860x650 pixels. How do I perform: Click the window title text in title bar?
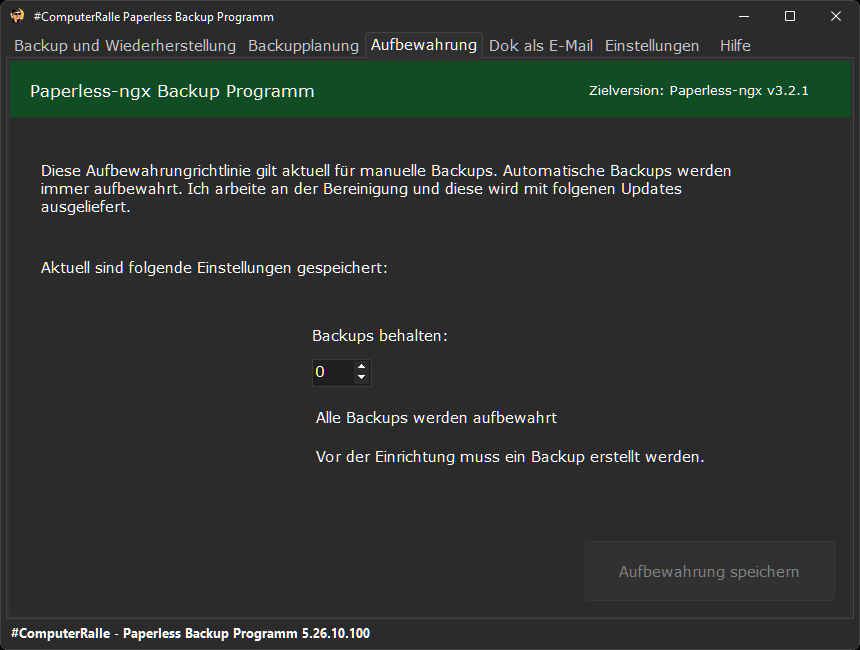[154, 17]
